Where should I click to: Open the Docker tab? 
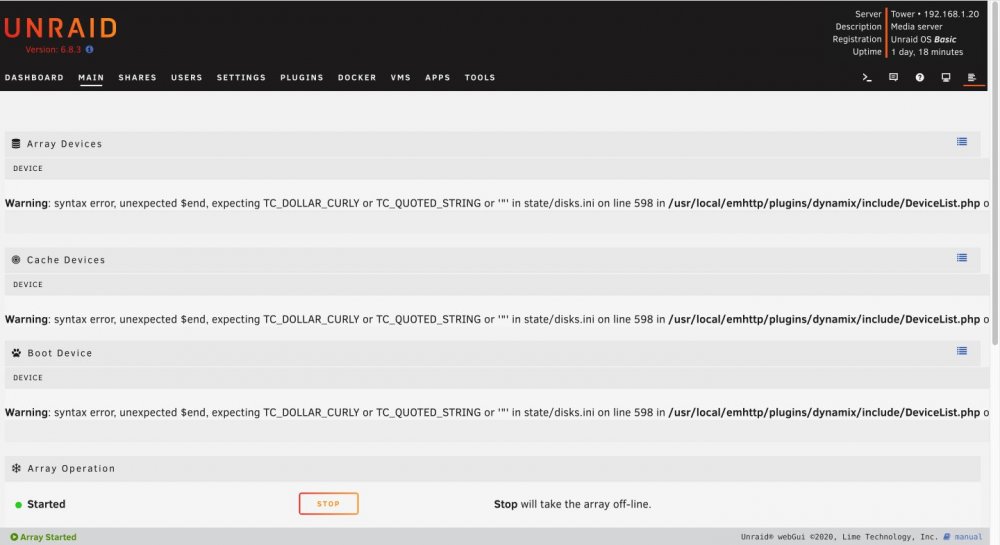coord(357,77)
